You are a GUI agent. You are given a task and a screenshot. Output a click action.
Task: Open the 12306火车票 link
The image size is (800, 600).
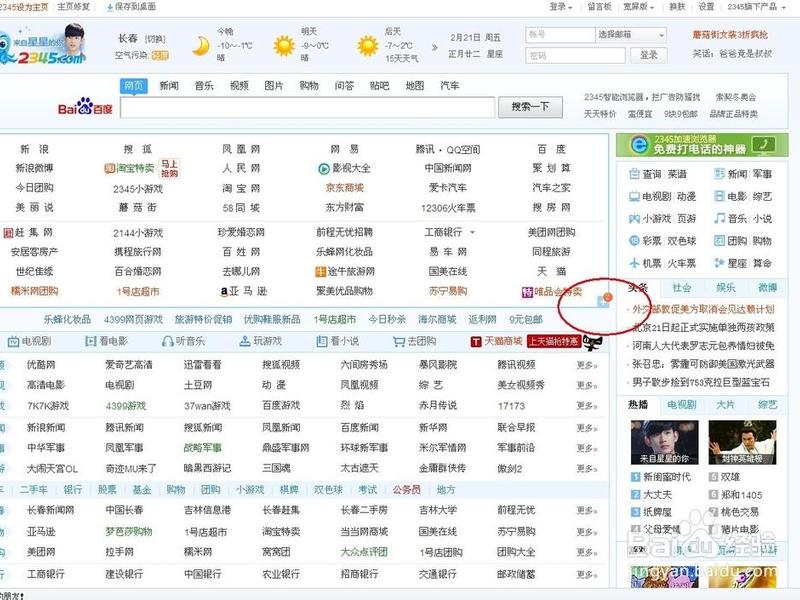pyautogui.click(x=448, y=208)
